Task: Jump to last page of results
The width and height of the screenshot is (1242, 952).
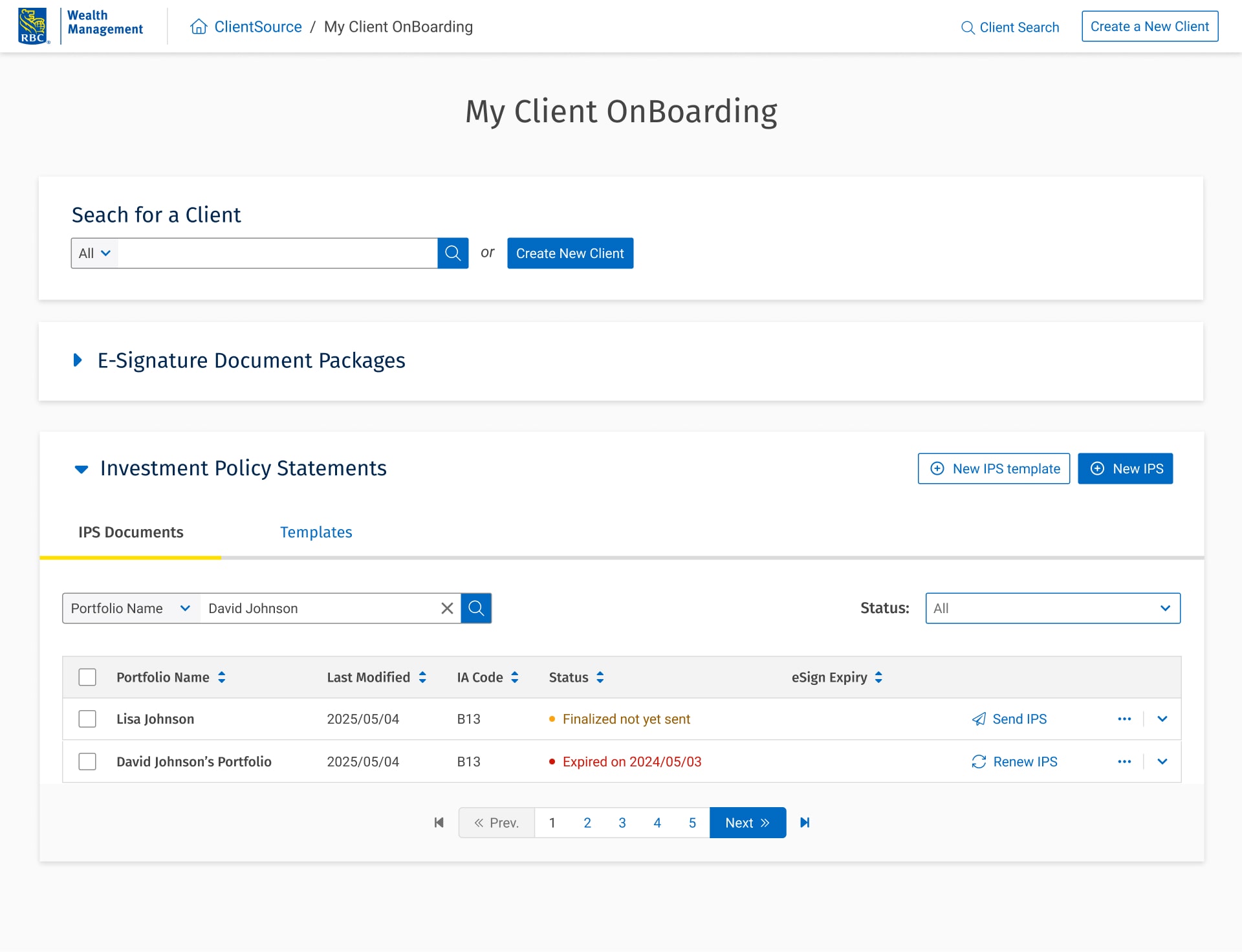Action: [x=805, y=823]
